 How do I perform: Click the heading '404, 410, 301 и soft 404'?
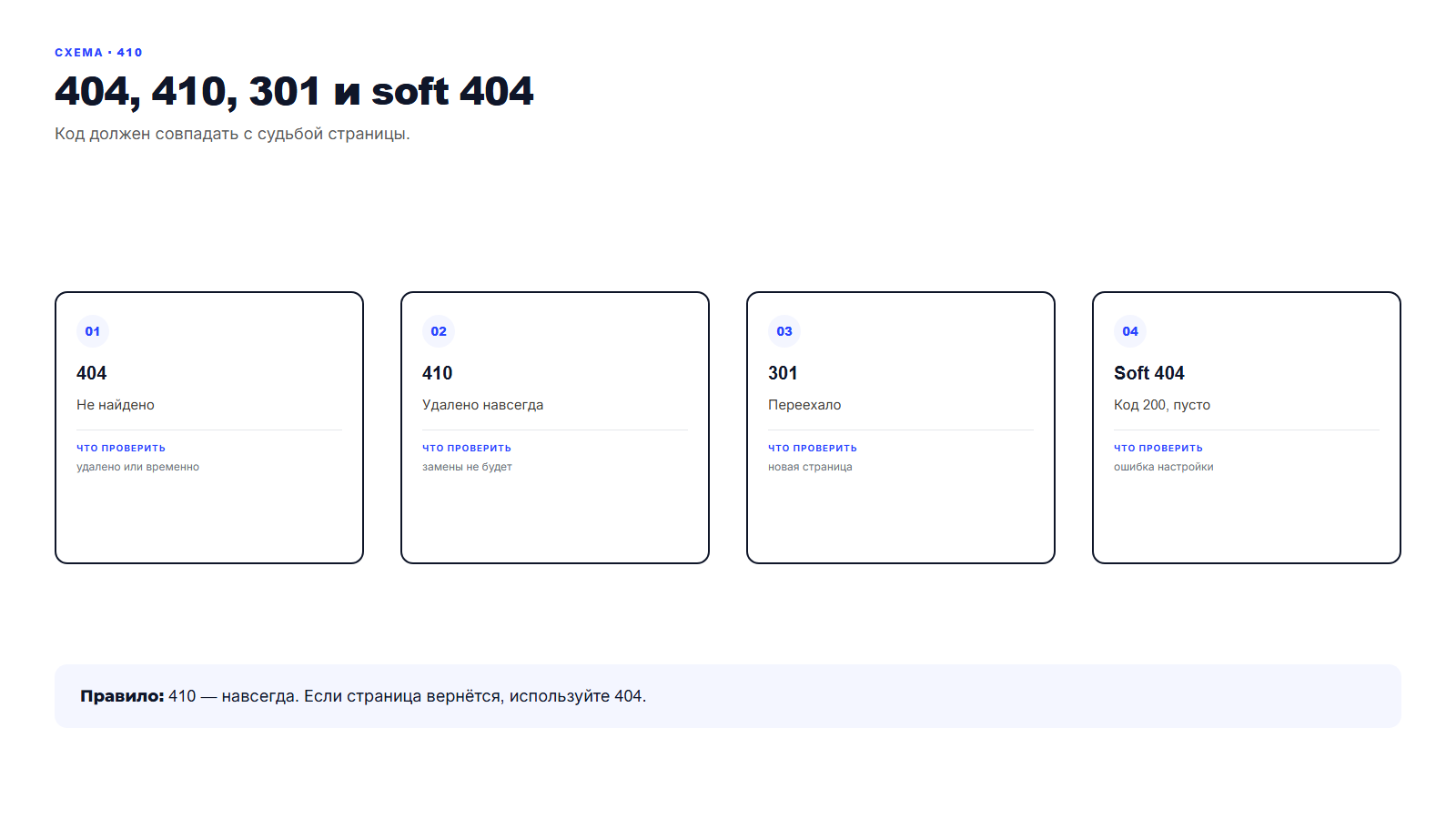pos(294,92)
